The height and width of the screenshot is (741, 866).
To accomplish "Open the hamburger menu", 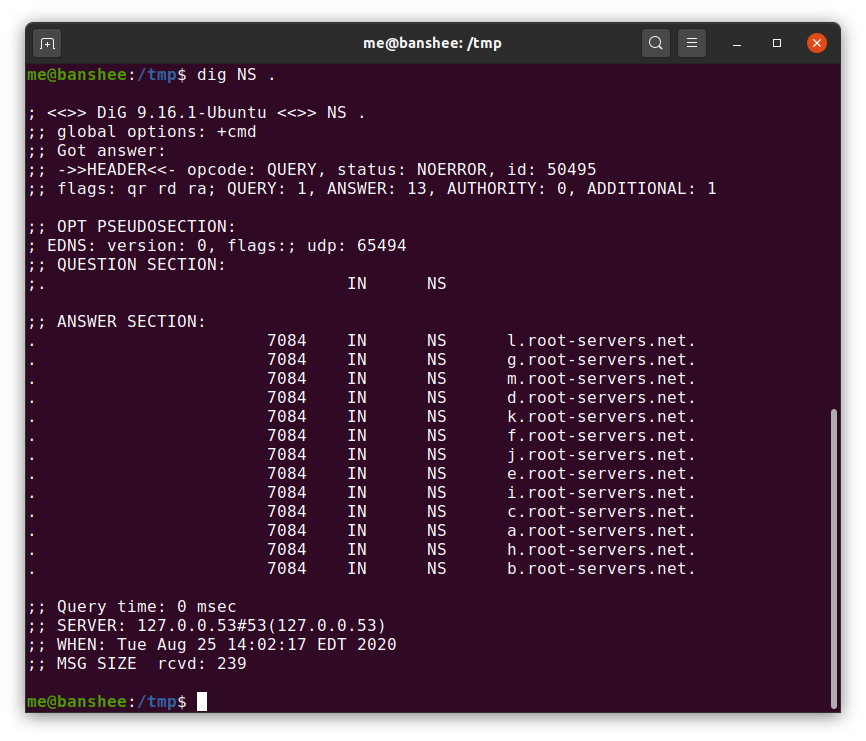I will 691,43.
